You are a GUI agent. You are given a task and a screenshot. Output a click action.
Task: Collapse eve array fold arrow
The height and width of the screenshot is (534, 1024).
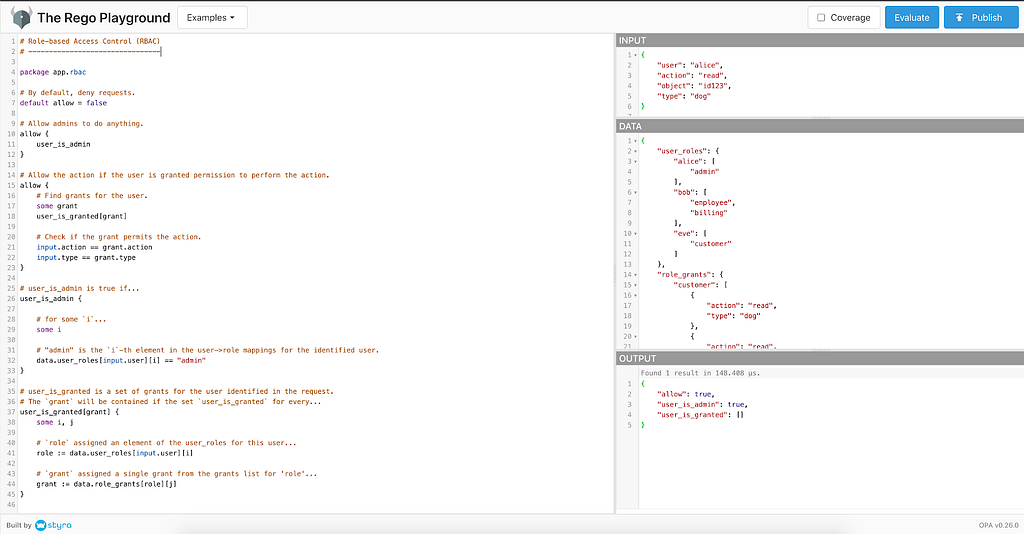pos(635,233)
